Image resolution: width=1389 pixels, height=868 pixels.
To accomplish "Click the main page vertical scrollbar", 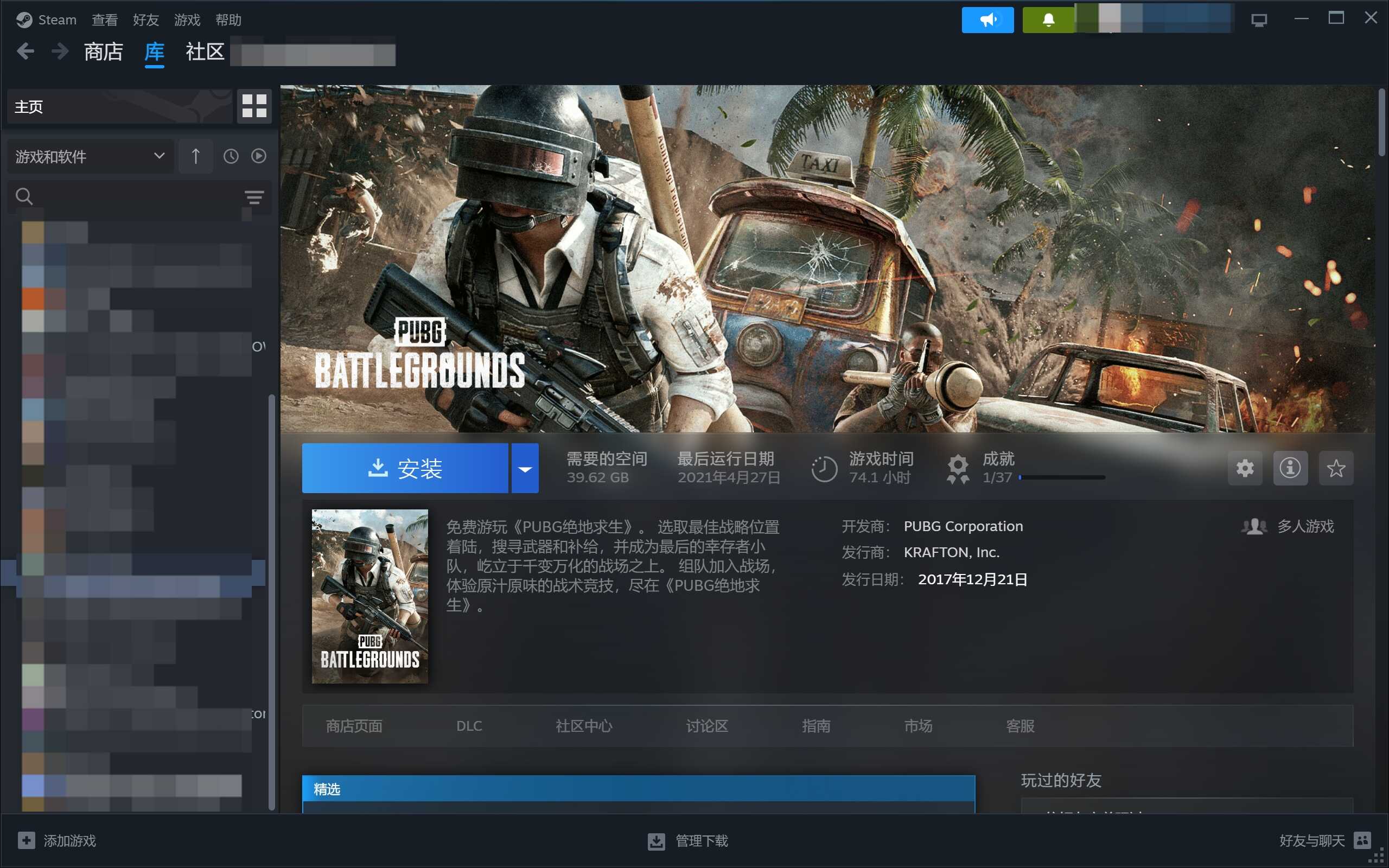I will click(x=1382, y=122).
